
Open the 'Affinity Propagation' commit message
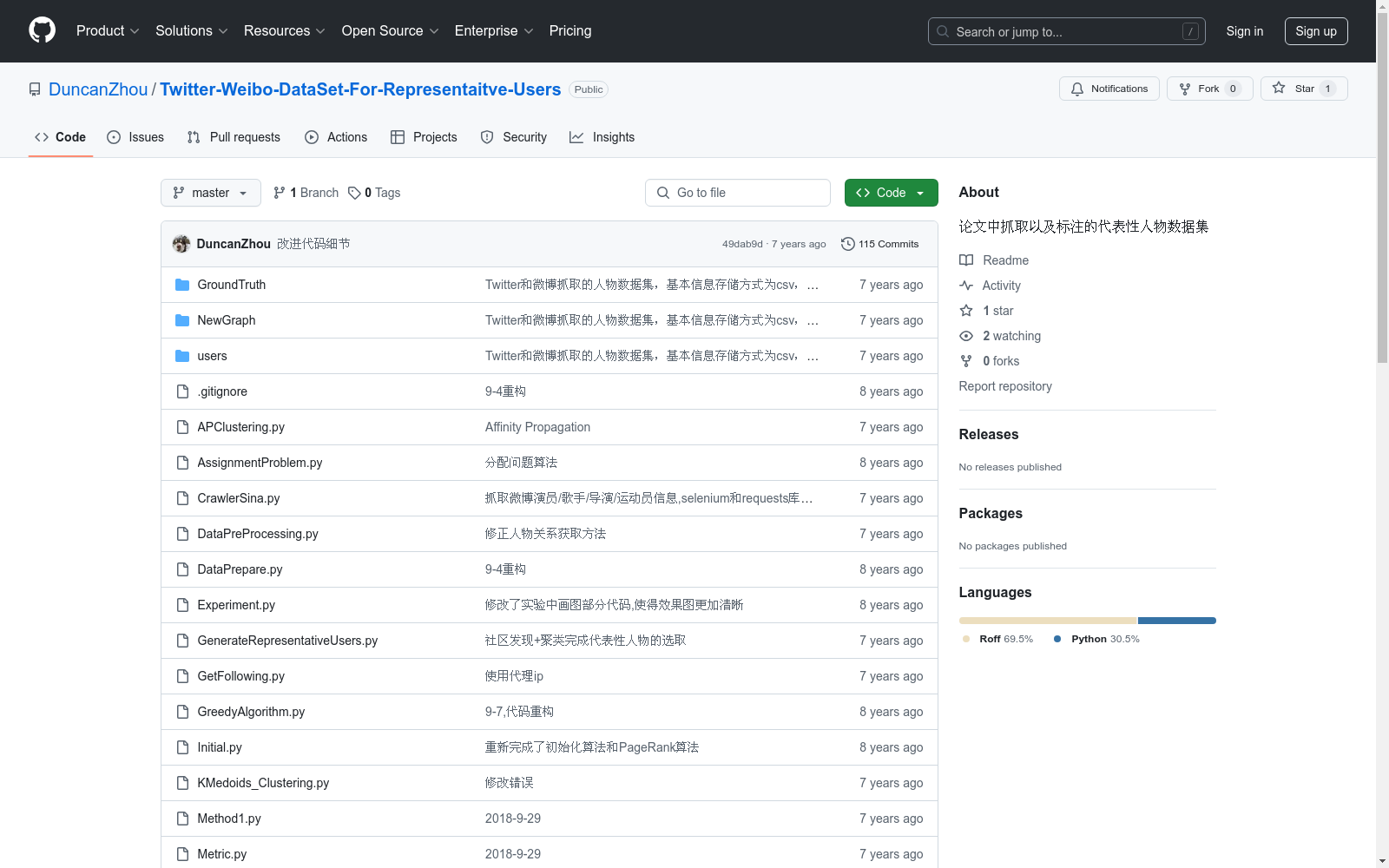click(x=537, y=427)
